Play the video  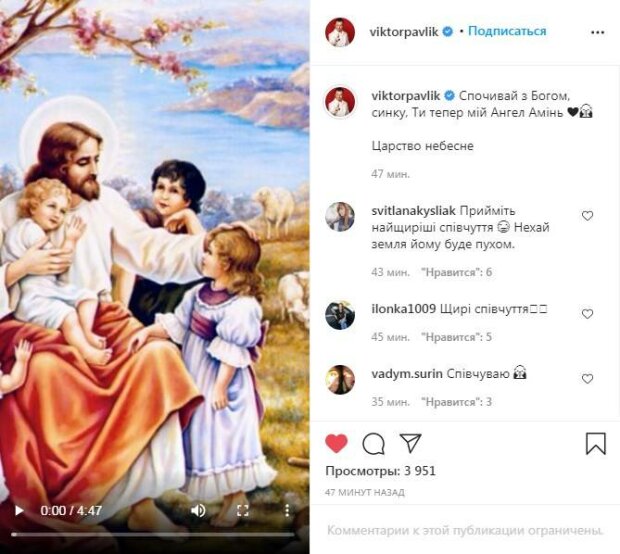click(18, 510)
